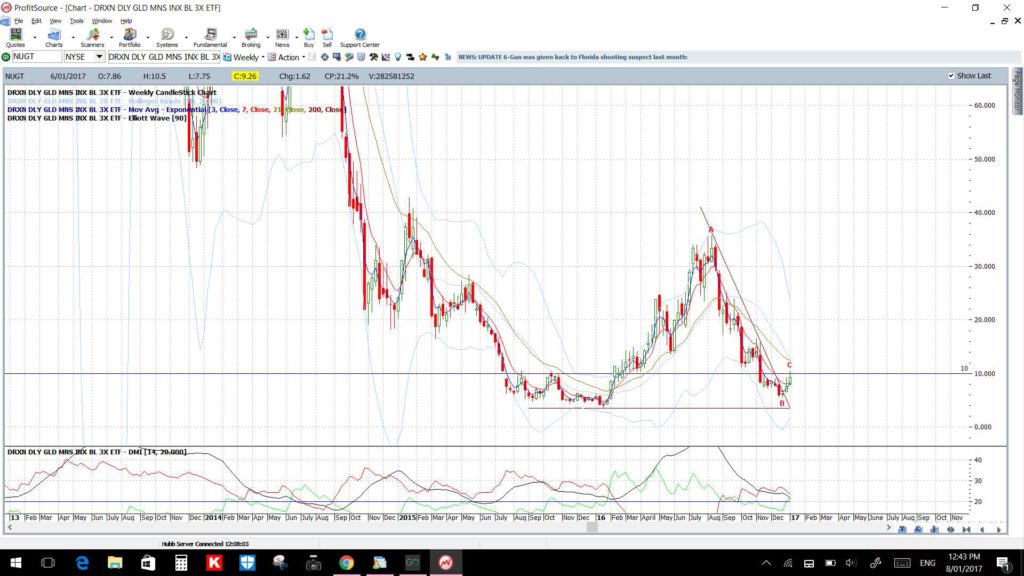Open the Fundamental tool

pos(210,37)
